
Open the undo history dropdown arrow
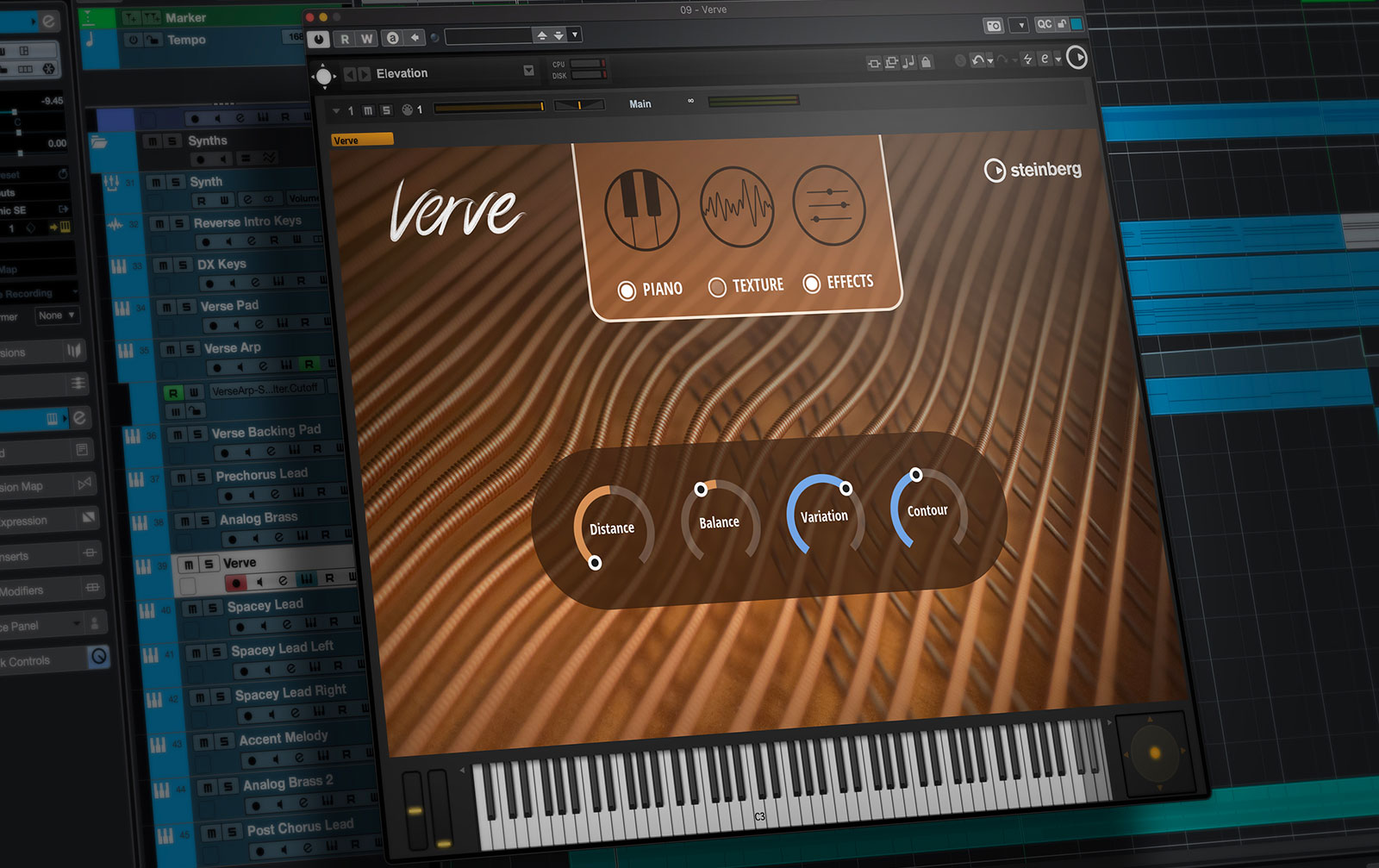pyautogui.click(x=990, y=61)
